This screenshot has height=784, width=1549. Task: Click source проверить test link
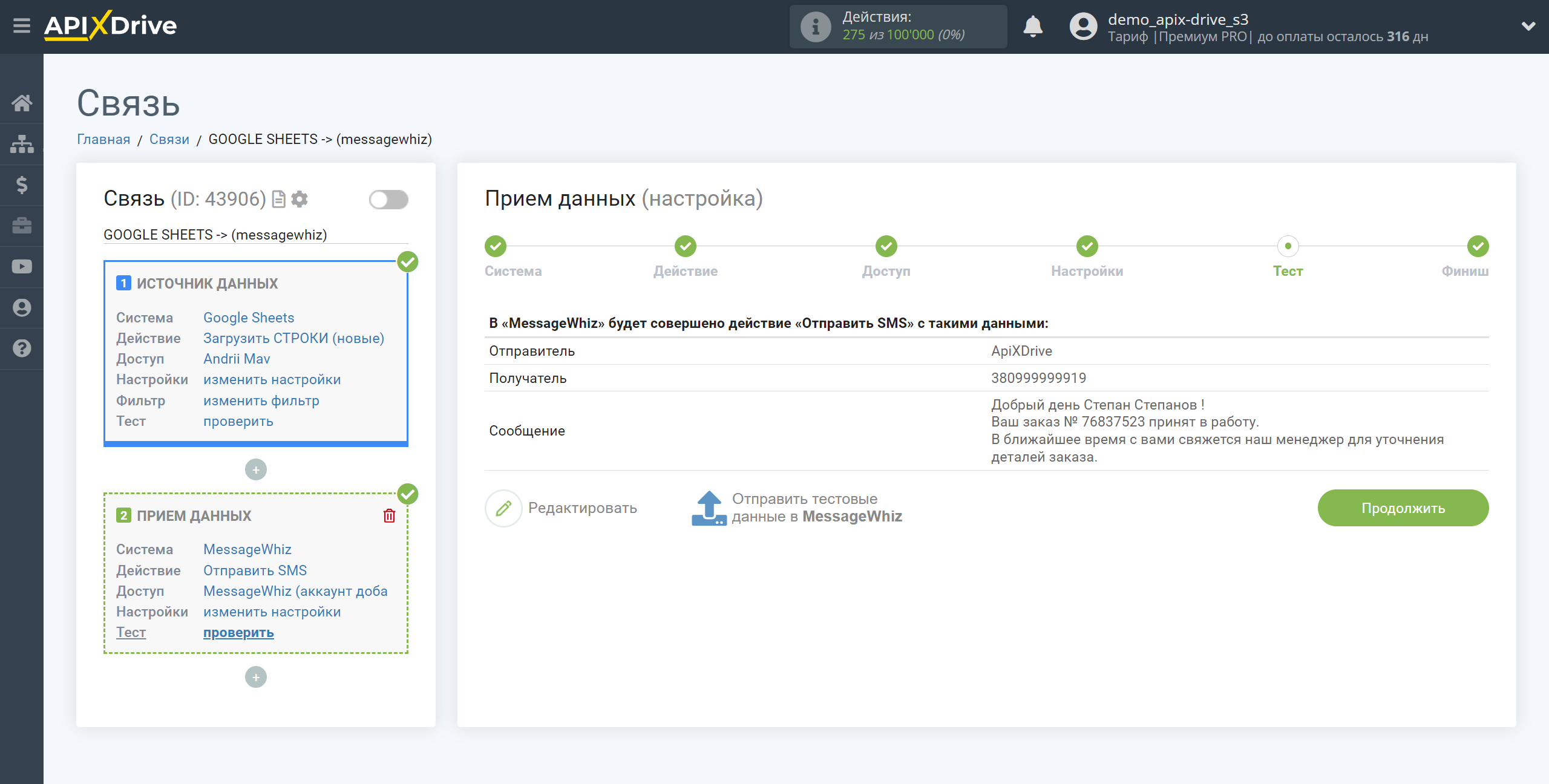238,421
